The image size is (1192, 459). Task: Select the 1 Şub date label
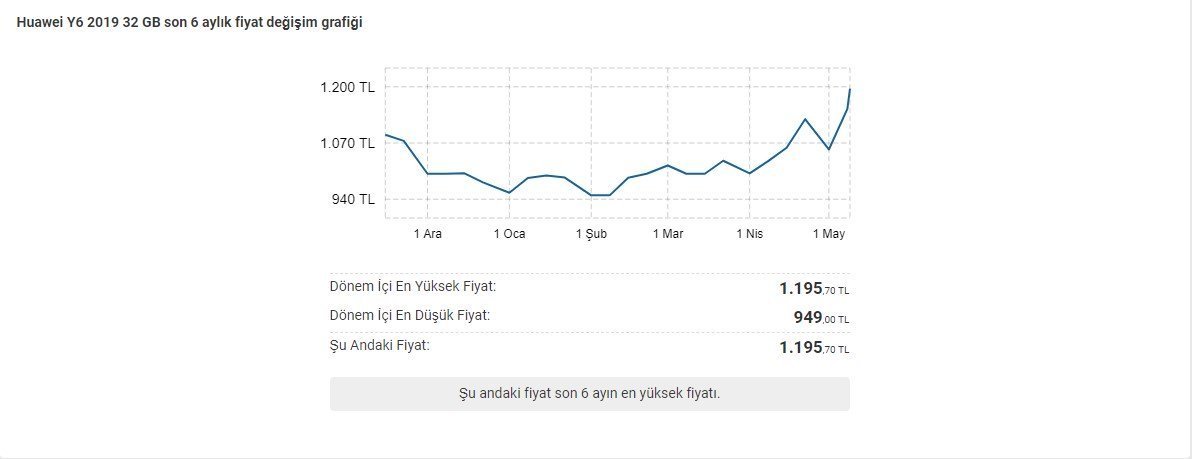click(591, 234)
